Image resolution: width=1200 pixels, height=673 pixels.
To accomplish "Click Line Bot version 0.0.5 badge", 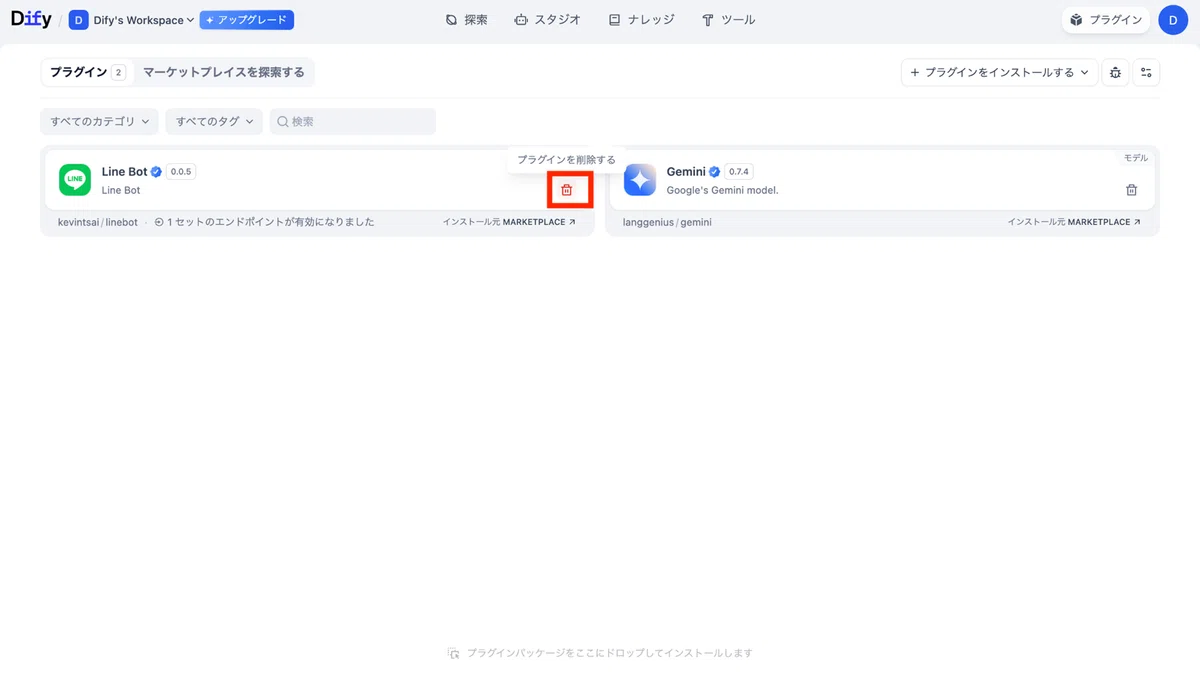I will (x=181, y=172).
